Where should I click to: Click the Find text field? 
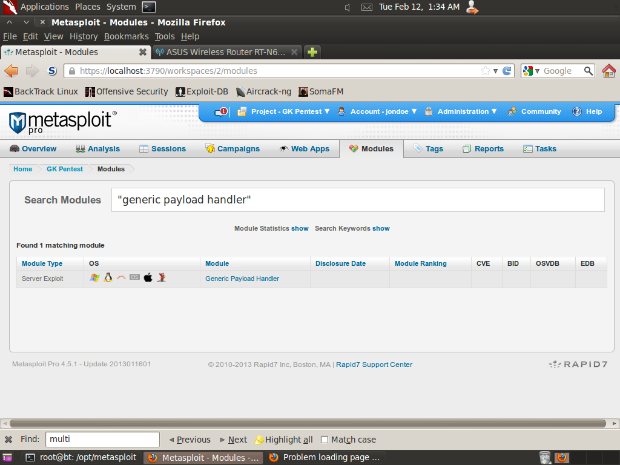pos(102,439)
